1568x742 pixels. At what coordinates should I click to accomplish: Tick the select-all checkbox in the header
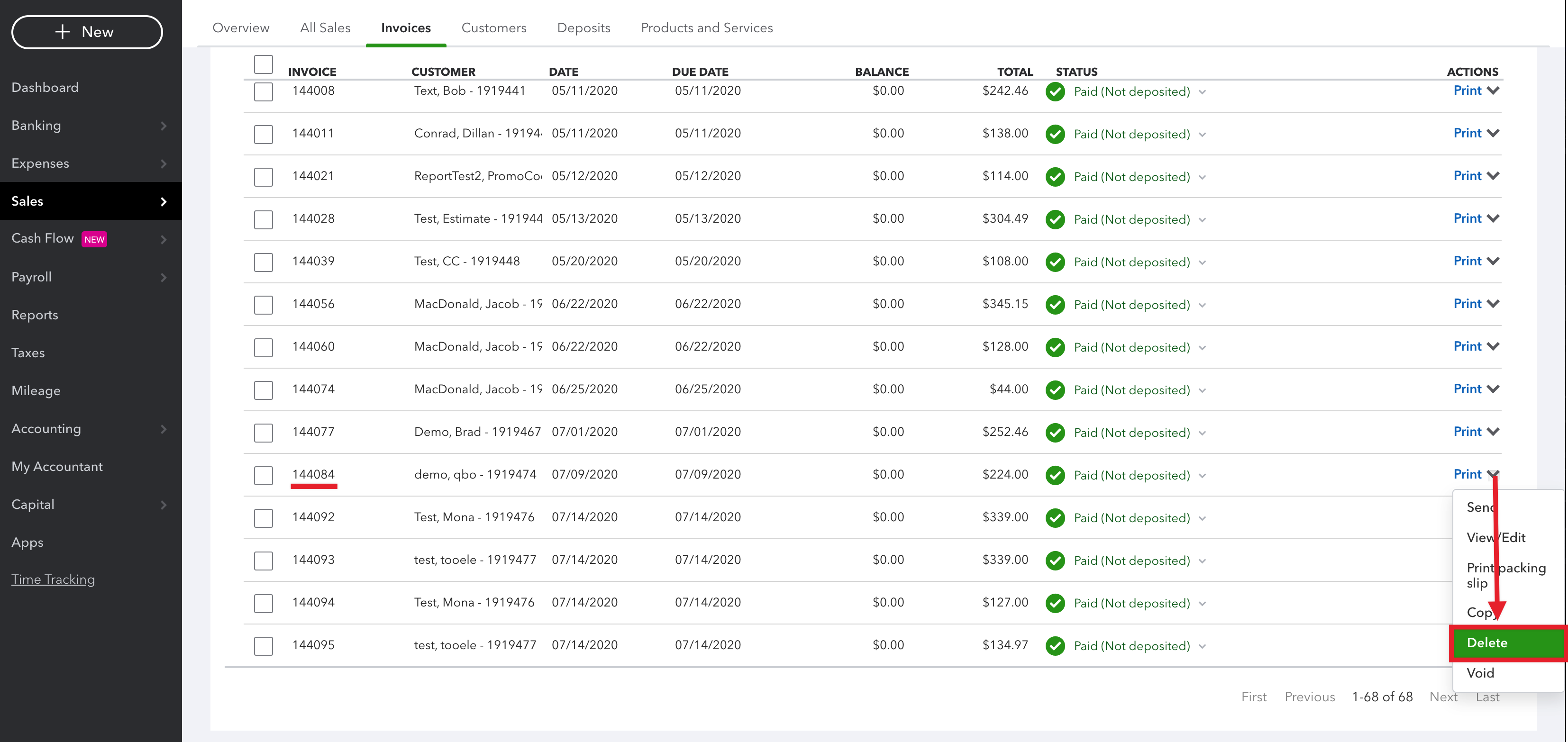263,64
